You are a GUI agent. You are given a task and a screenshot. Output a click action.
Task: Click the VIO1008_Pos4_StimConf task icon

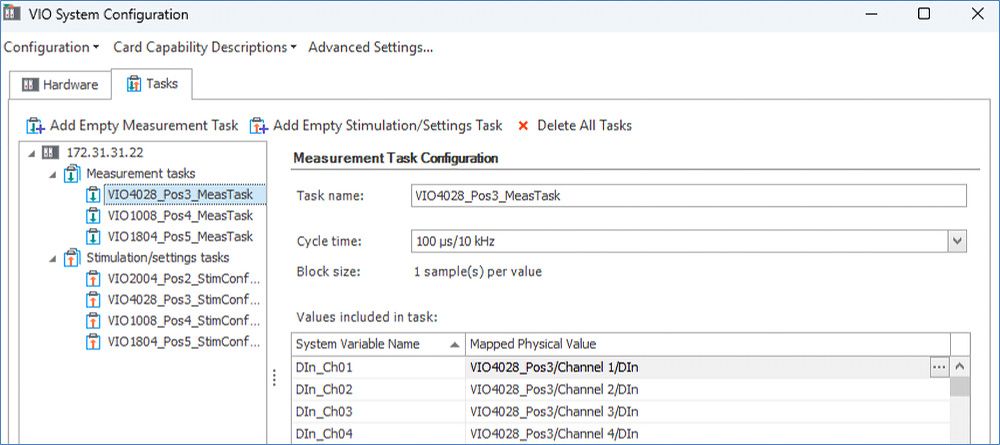tap(93, 321)
